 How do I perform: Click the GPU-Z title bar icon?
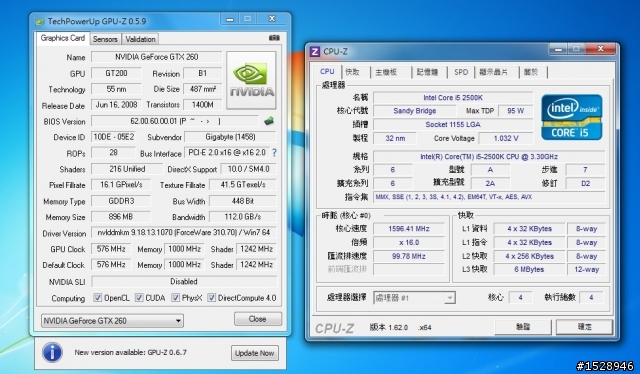[39, 21]
